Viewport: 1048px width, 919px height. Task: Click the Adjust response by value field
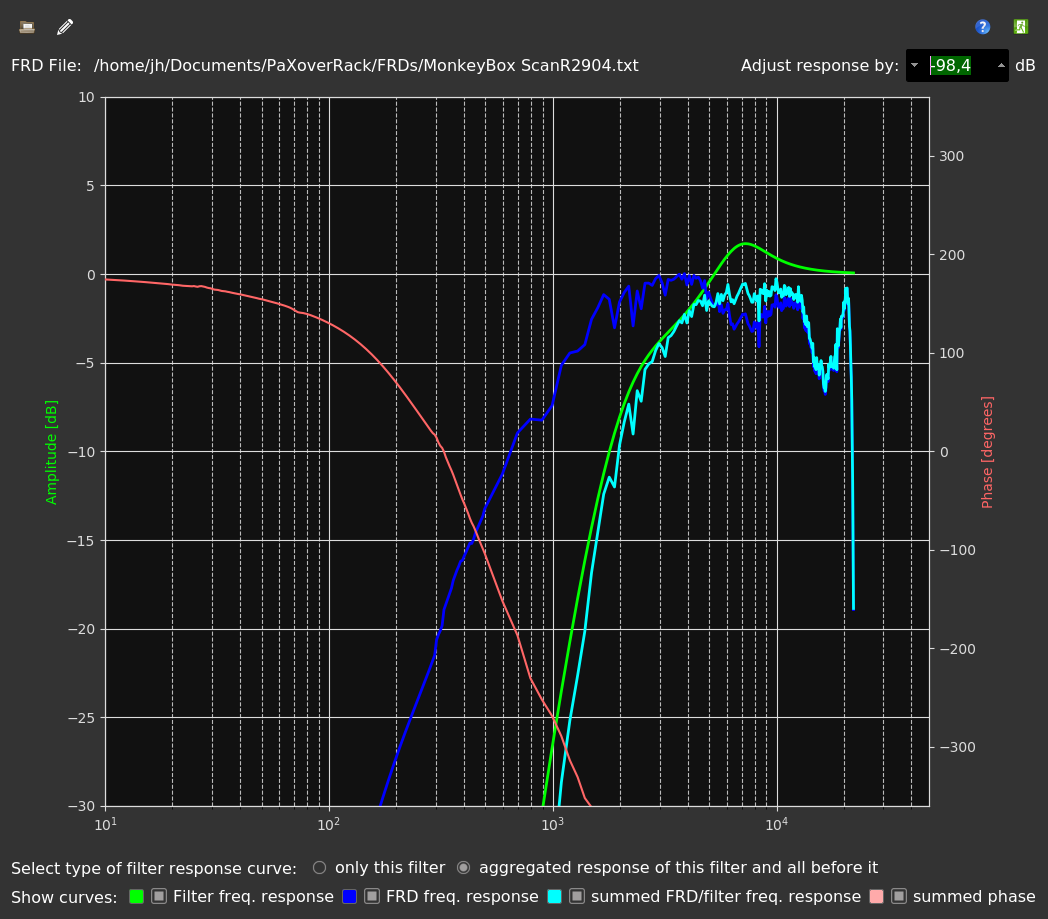pos(957,65)
